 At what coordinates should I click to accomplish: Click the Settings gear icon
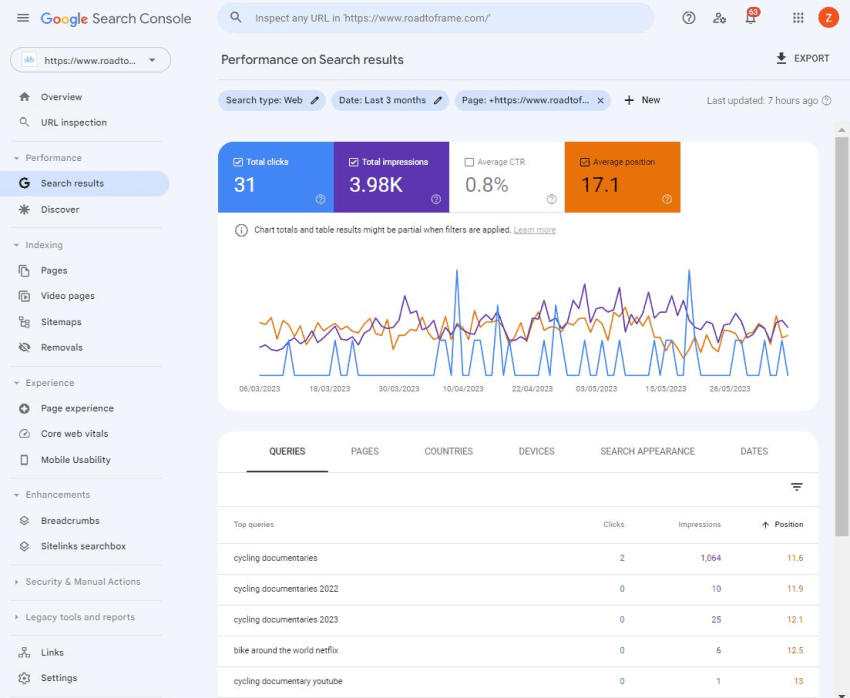24,678
